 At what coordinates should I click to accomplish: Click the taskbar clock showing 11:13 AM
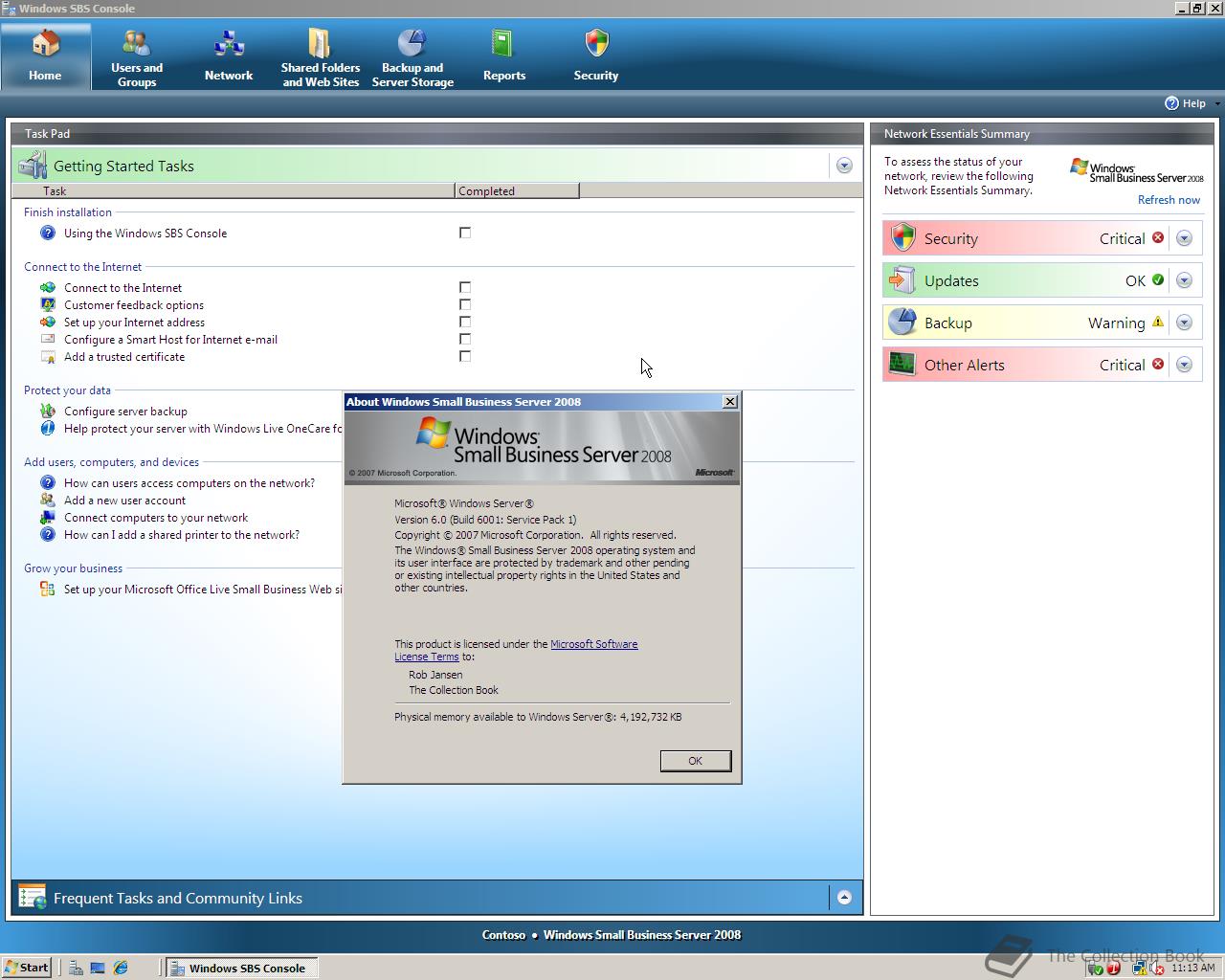point(1193,968)
